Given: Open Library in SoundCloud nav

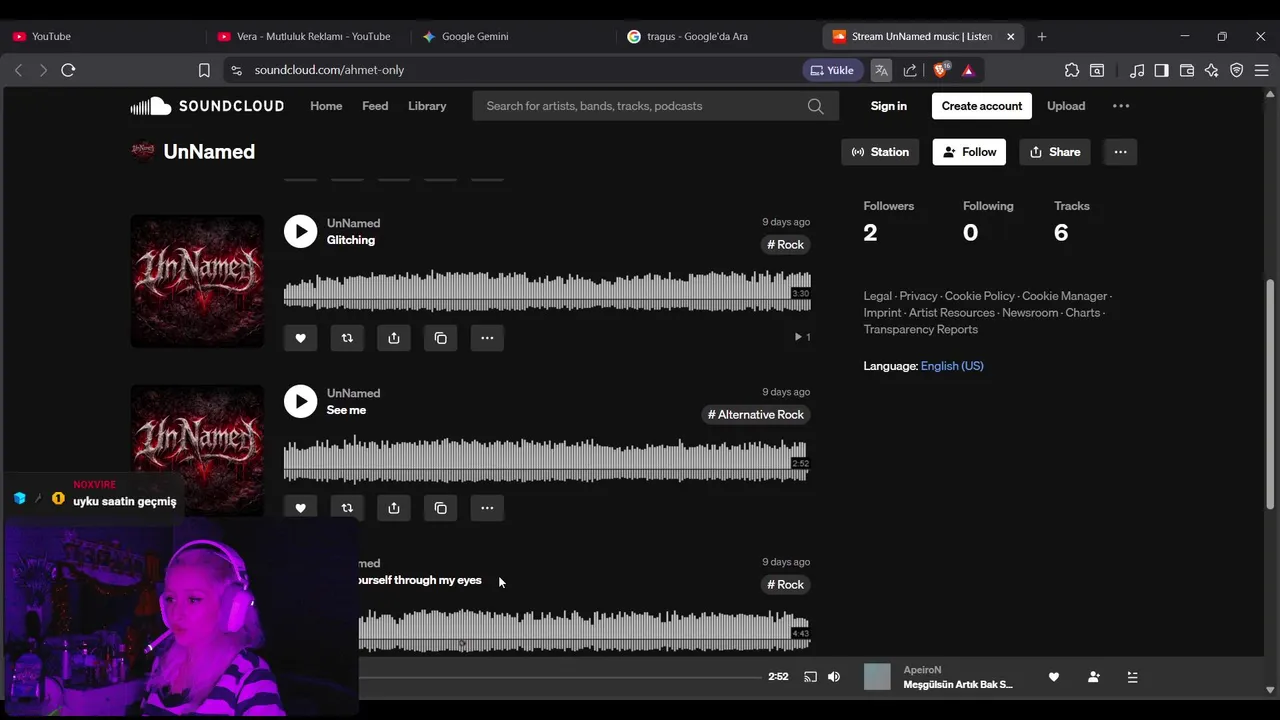Looking at the screenshot, I should [x=427, y=106].
